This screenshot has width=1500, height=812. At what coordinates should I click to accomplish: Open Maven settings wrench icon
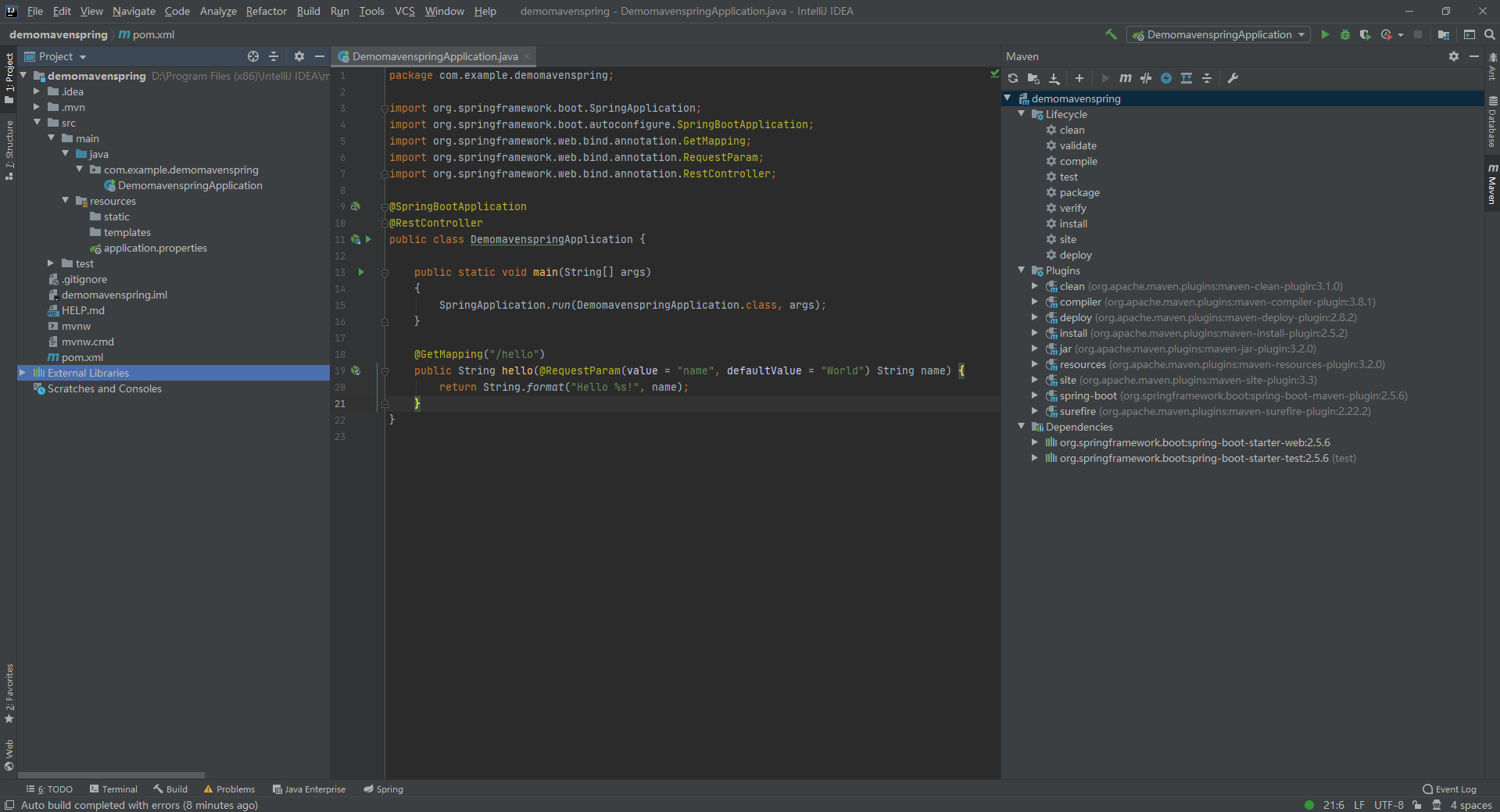point(1233,78)
